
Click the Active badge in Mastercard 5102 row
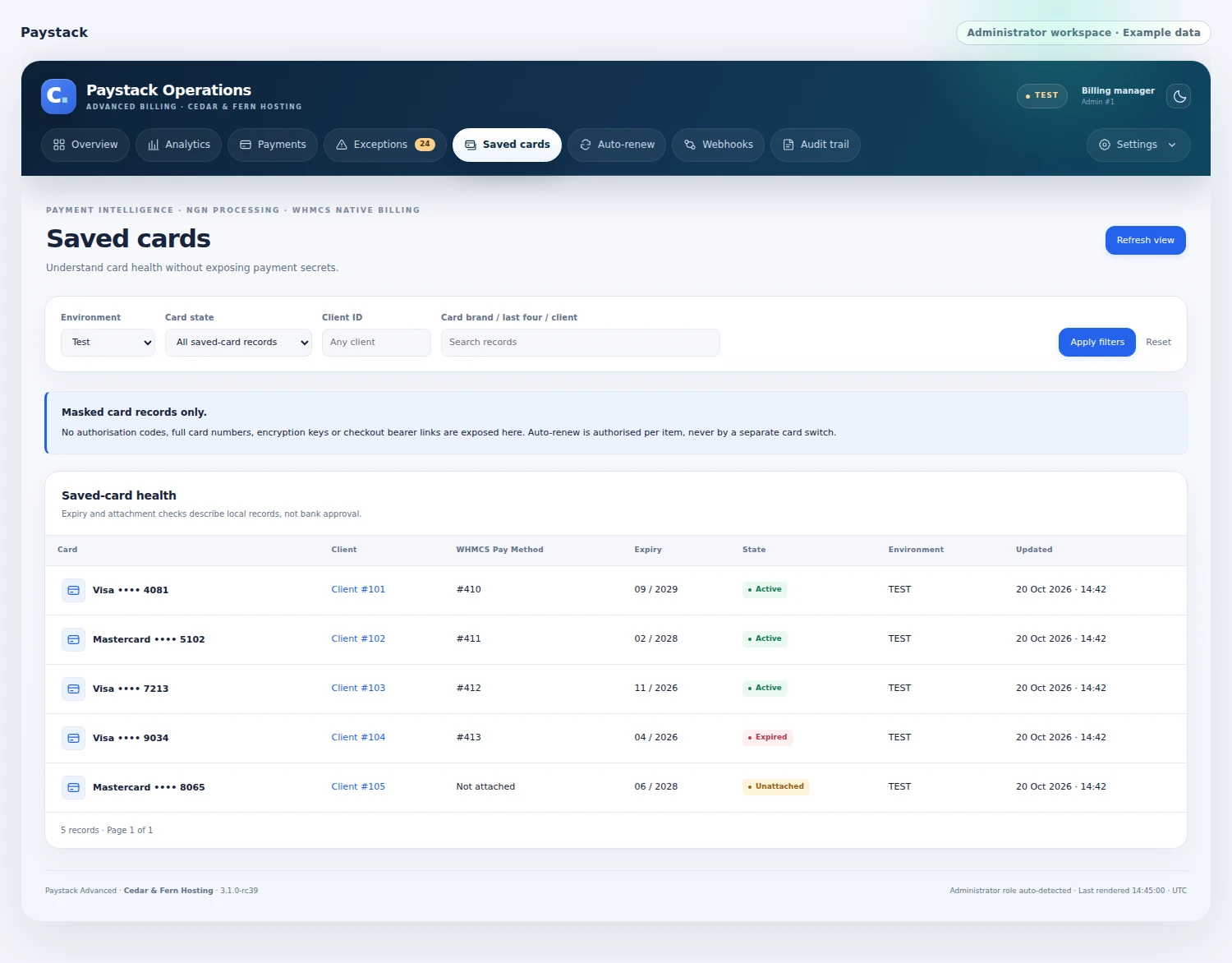click(765, 638)
